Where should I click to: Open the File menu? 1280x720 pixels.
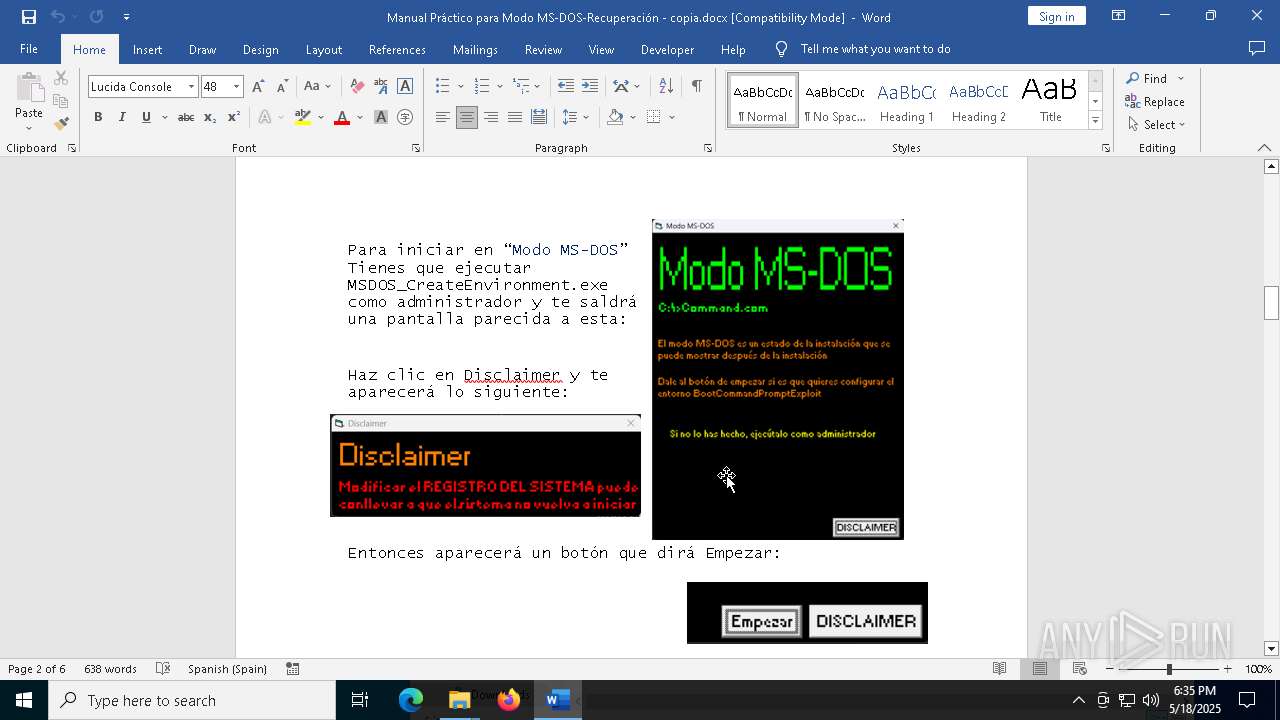pos(29,49)
